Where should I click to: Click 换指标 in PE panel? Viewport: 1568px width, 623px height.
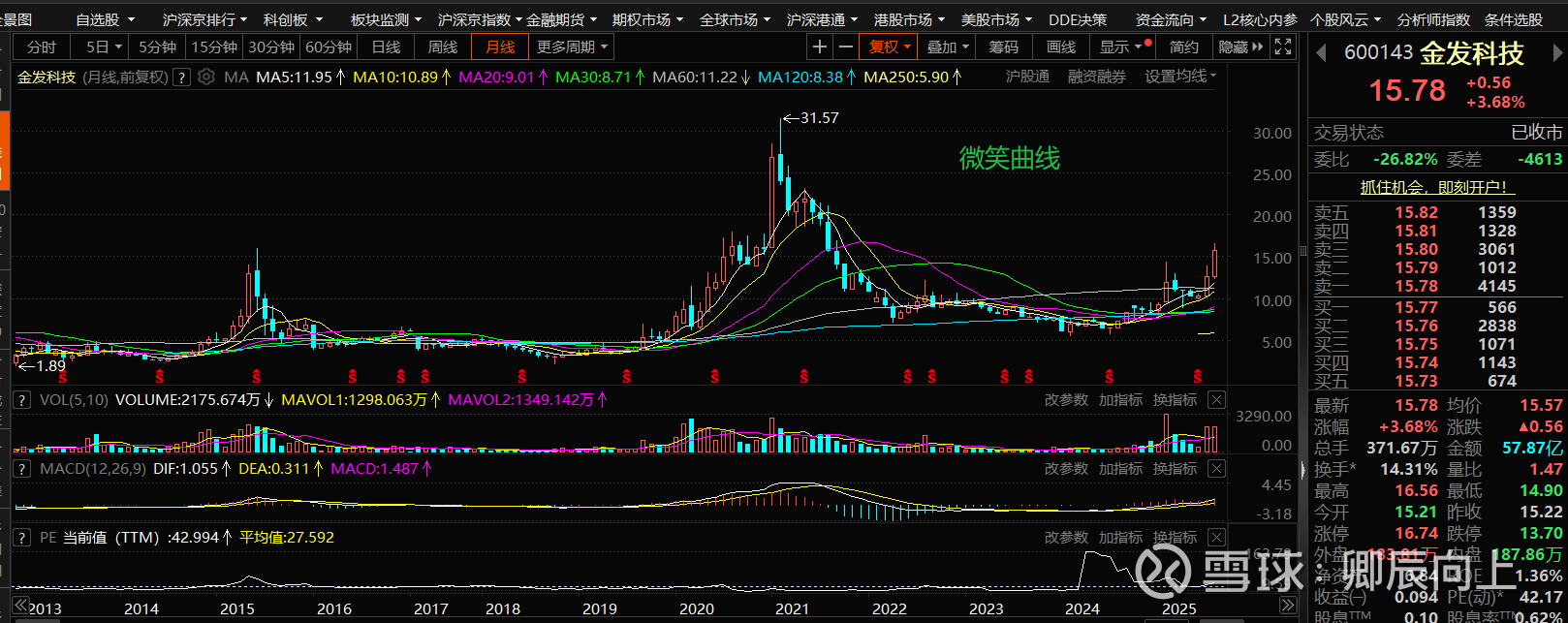[1175, 538]
